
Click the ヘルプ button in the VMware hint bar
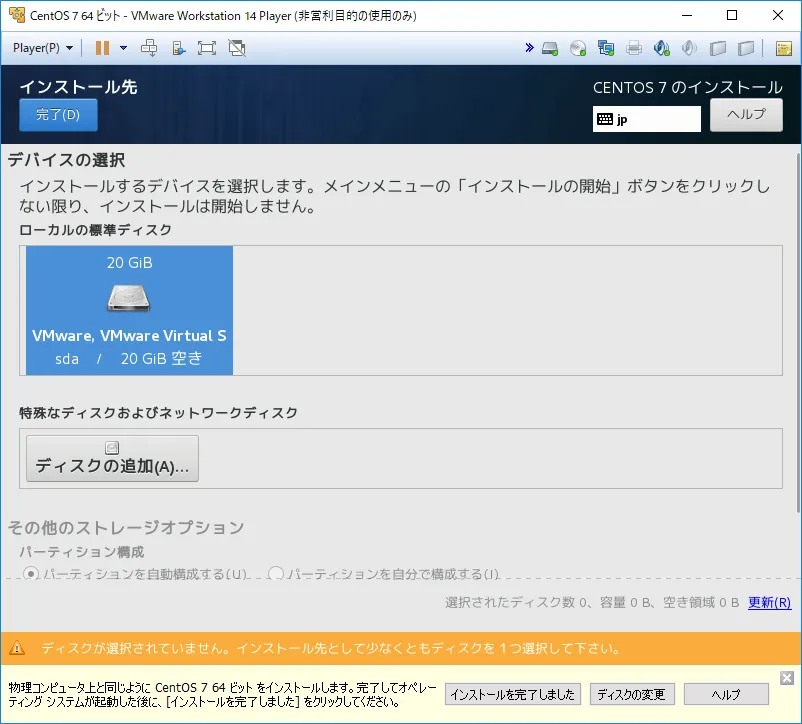pyautogui.click(x=726, y=694)
